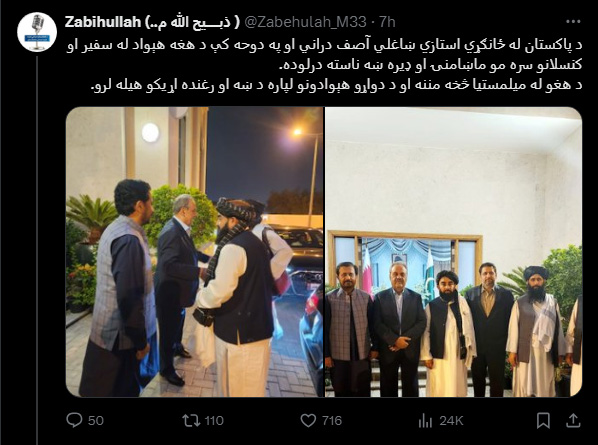598x445 pixels.
Task: Open the Zabihullah display name link
Action: [152, 22]
